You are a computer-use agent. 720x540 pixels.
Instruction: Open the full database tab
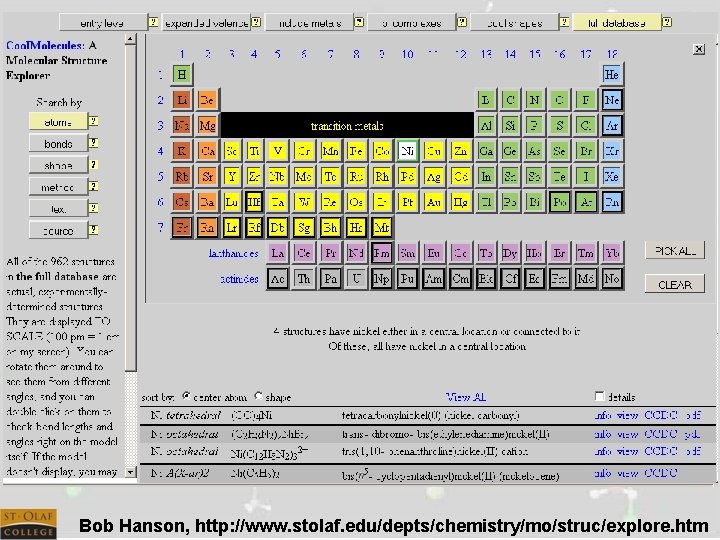coord(617,22)
